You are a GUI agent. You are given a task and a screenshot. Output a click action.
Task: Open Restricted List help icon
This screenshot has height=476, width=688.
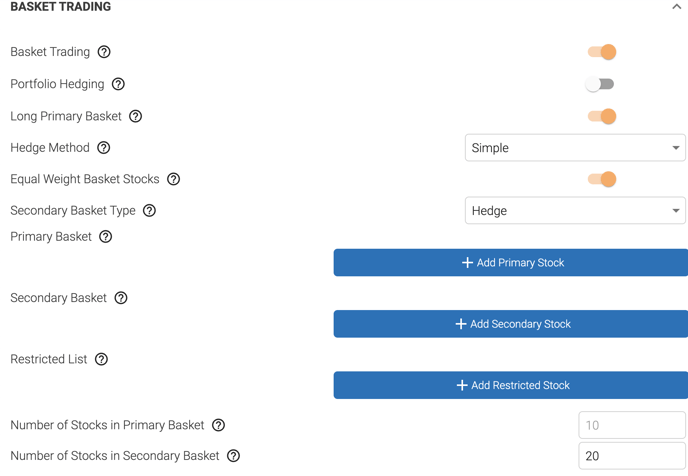click(x=101, y=359)
